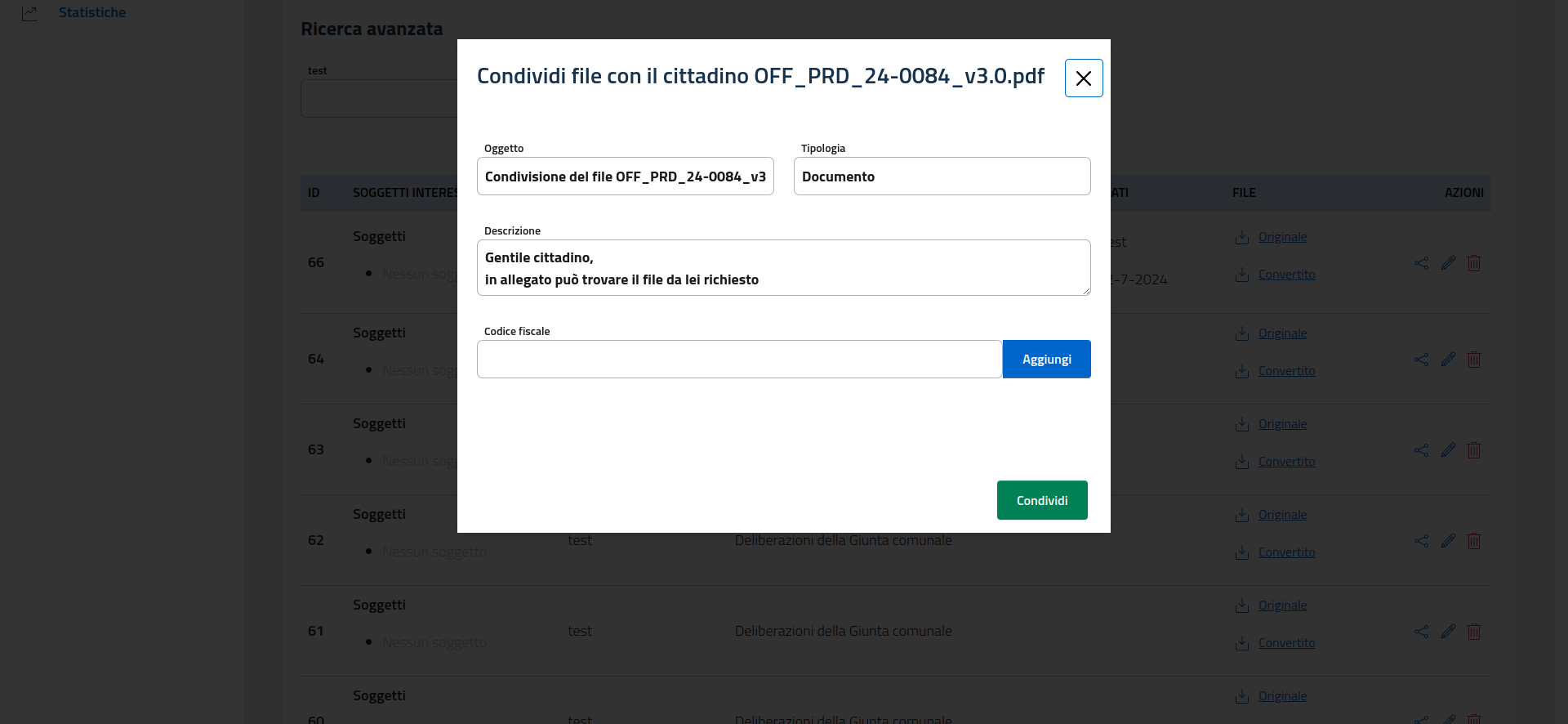Click into the Oggetto text field
The width and height of the screenshot is (1568, 724).
click(x=625, y=177)
